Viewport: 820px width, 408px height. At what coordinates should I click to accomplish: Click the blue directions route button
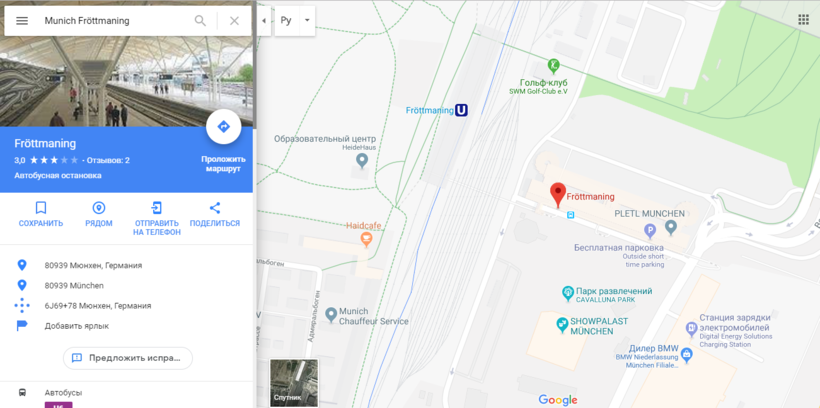224,127
